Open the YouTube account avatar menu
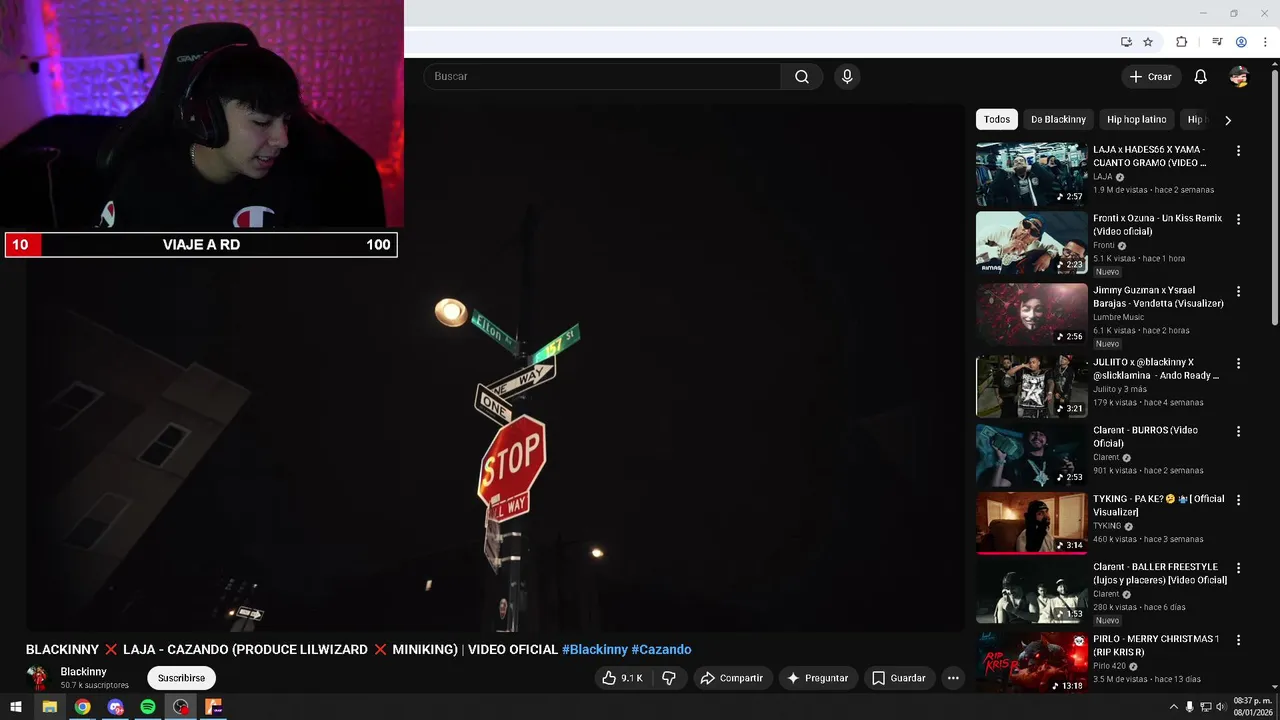 (1239, 77)
